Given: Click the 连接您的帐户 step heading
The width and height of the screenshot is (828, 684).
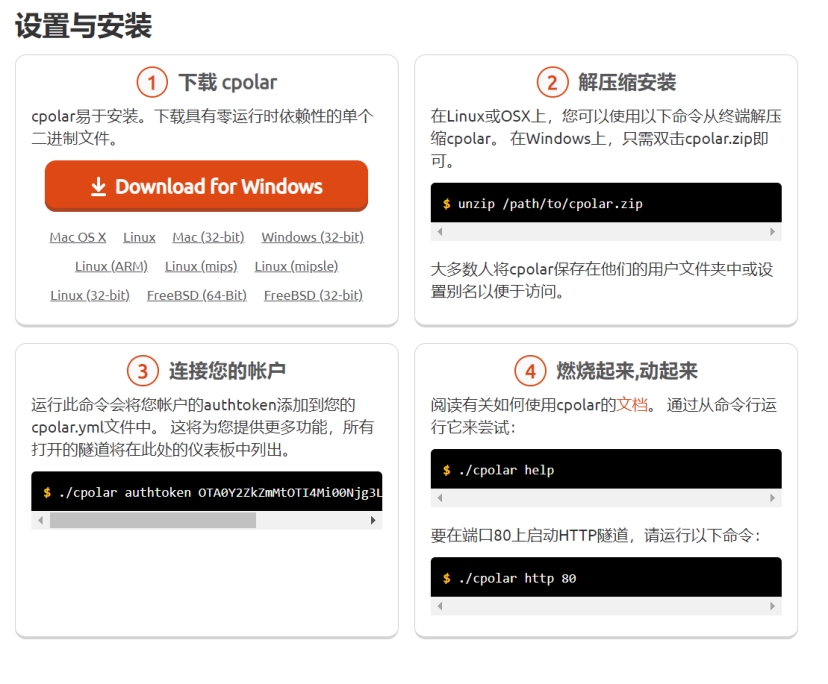Looking at the screenshot, I should pos(227,371).
